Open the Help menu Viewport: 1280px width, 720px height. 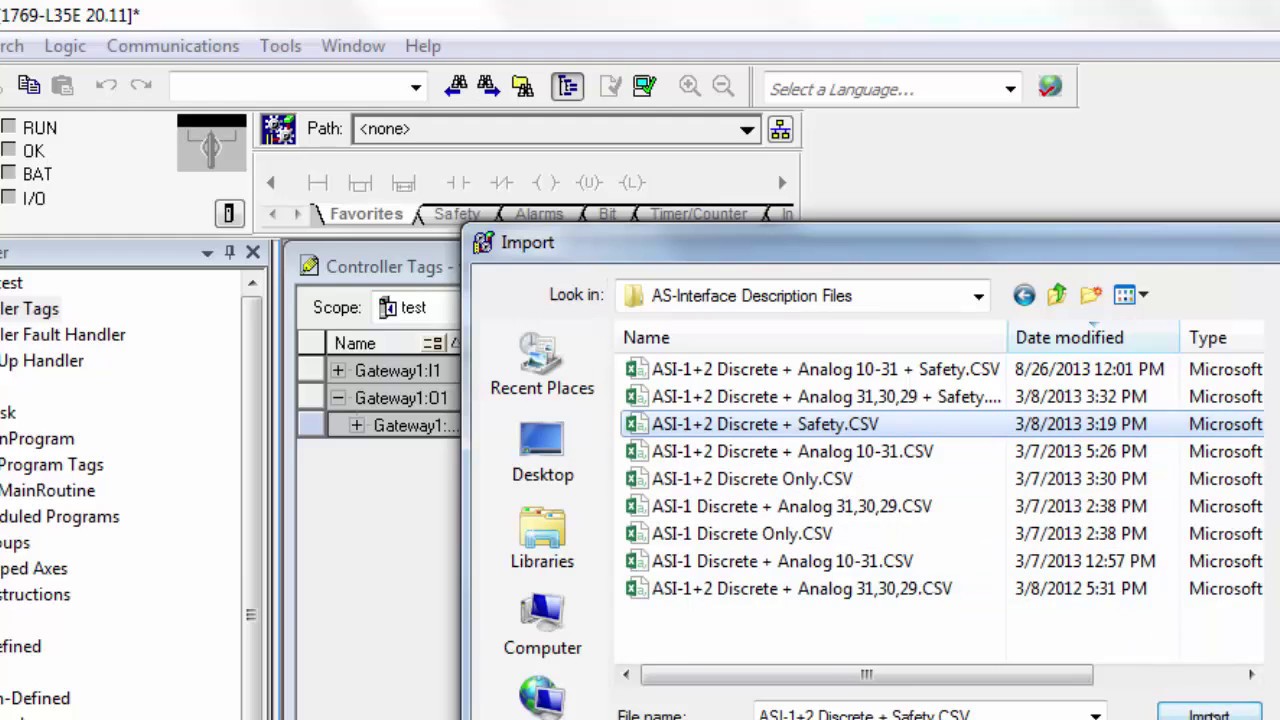click(x=423, y=46)
